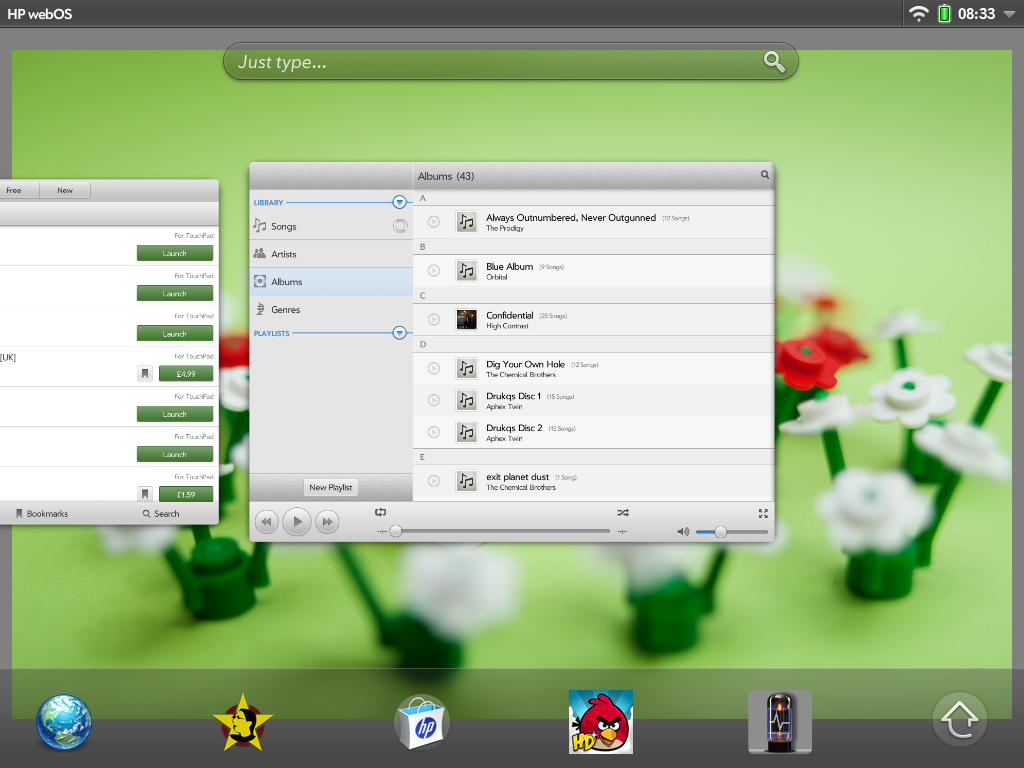Click the Just type magnifier icon
1024x768 pixels.
pos(775,62)
